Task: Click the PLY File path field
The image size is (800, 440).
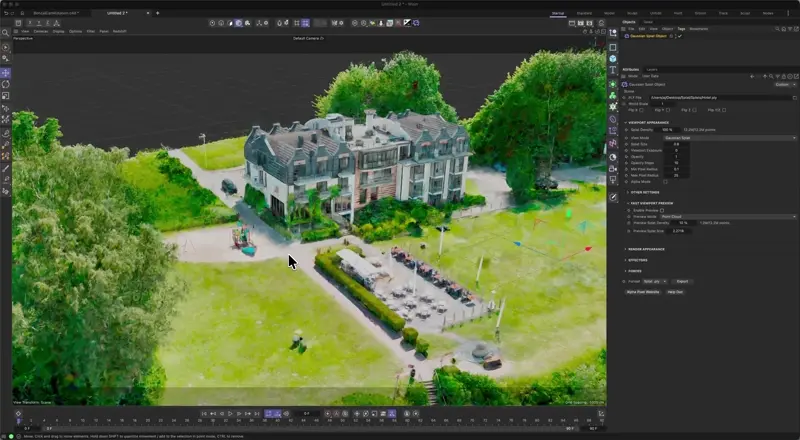Action: click(x=719, y=97)
